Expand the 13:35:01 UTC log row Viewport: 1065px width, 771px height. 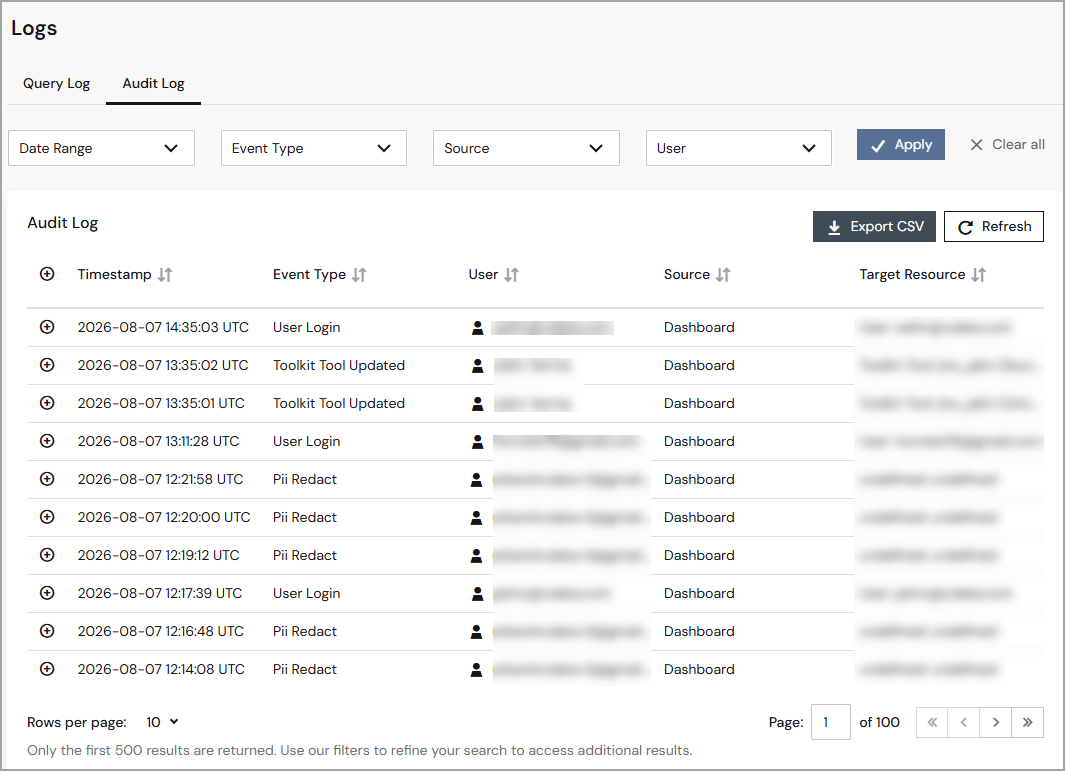tap(47, 403)
